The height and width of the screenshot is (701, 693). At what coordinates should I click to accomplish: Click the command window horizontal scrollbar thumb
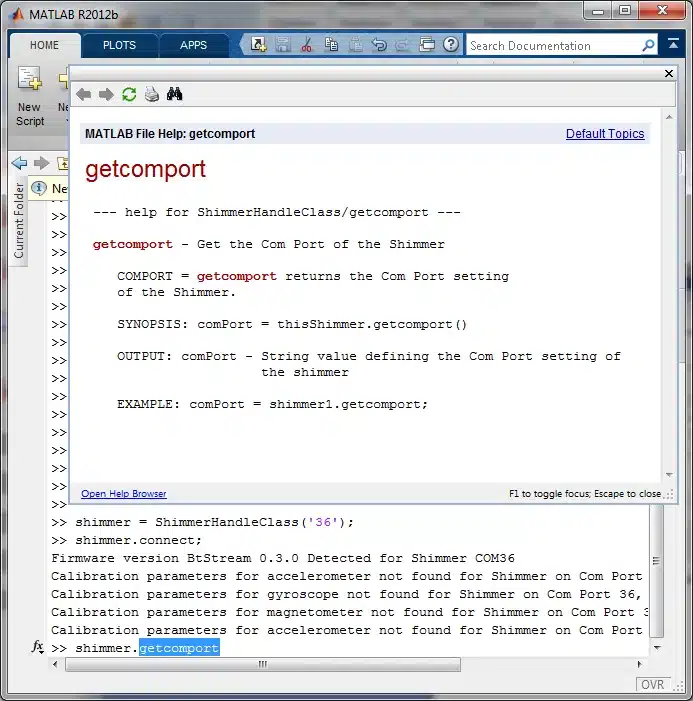point(263,664)
